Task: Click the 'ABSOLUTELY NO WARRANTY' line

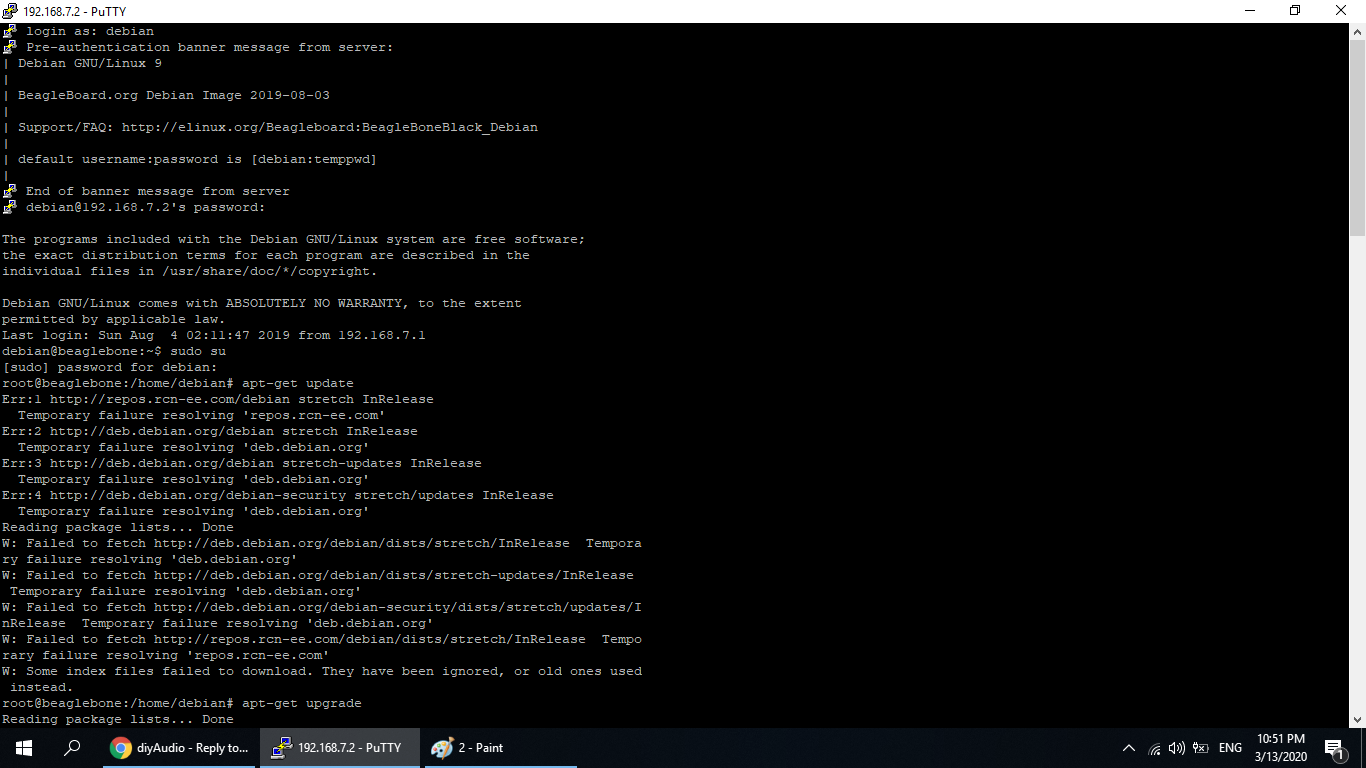Action: (262, 303)
